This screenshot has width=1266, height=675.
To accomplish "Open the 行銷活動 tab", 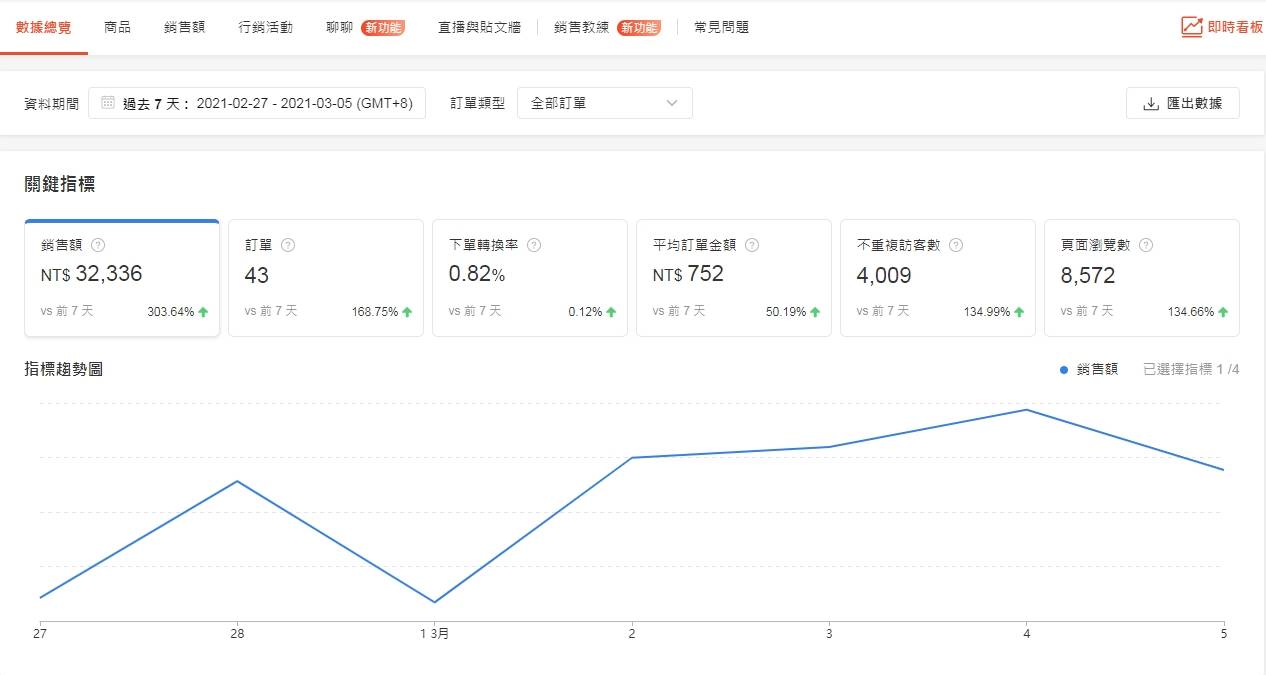I will point(266,27).
